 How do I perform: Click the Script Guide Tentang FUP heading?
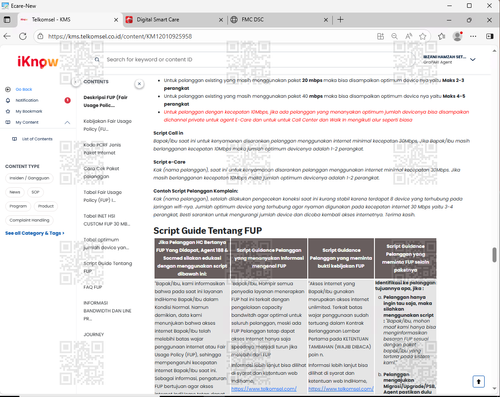[x=208, y=231]
